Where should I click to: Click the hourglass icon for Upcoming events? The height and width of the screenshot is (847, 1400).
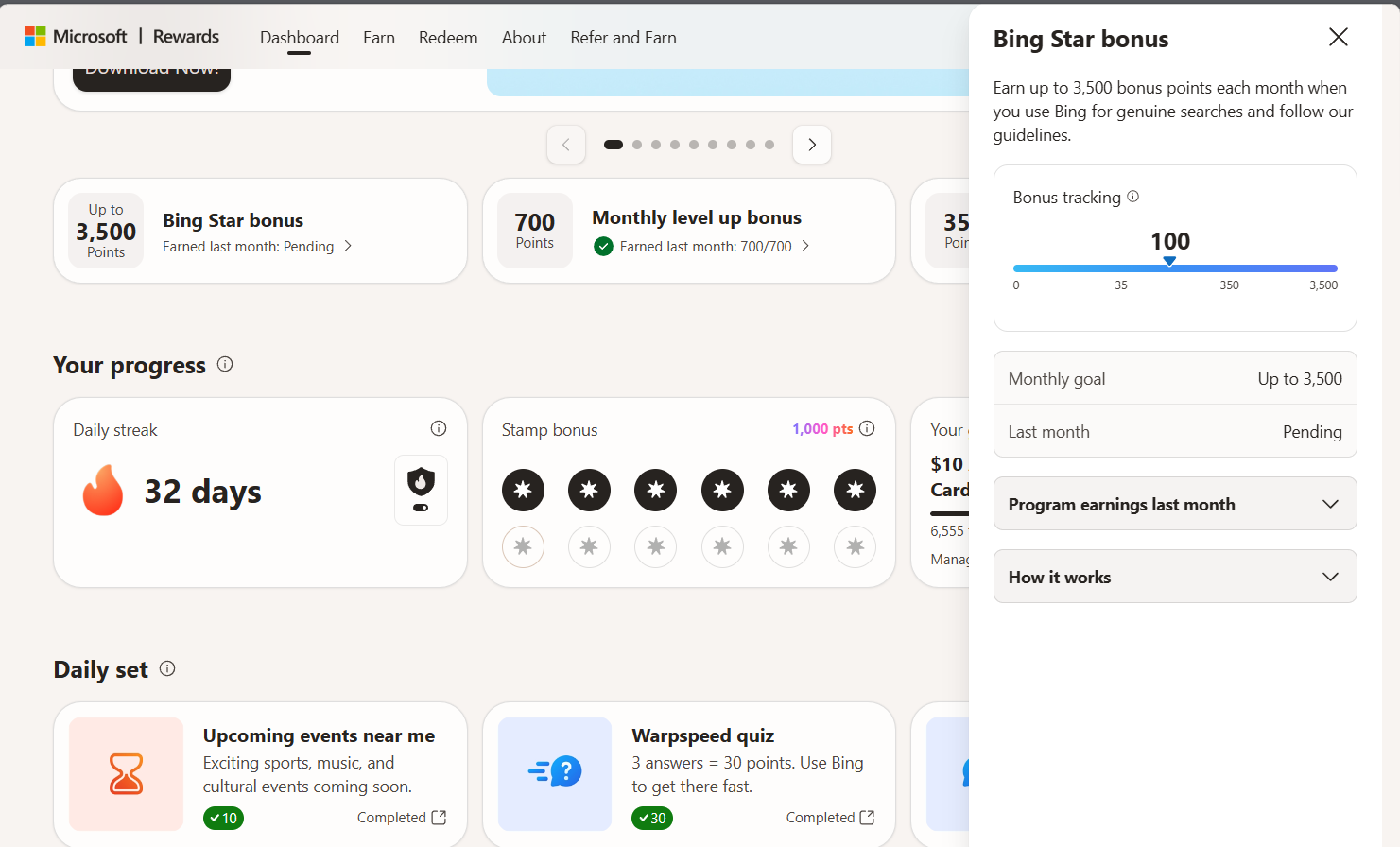click(126, 774)
